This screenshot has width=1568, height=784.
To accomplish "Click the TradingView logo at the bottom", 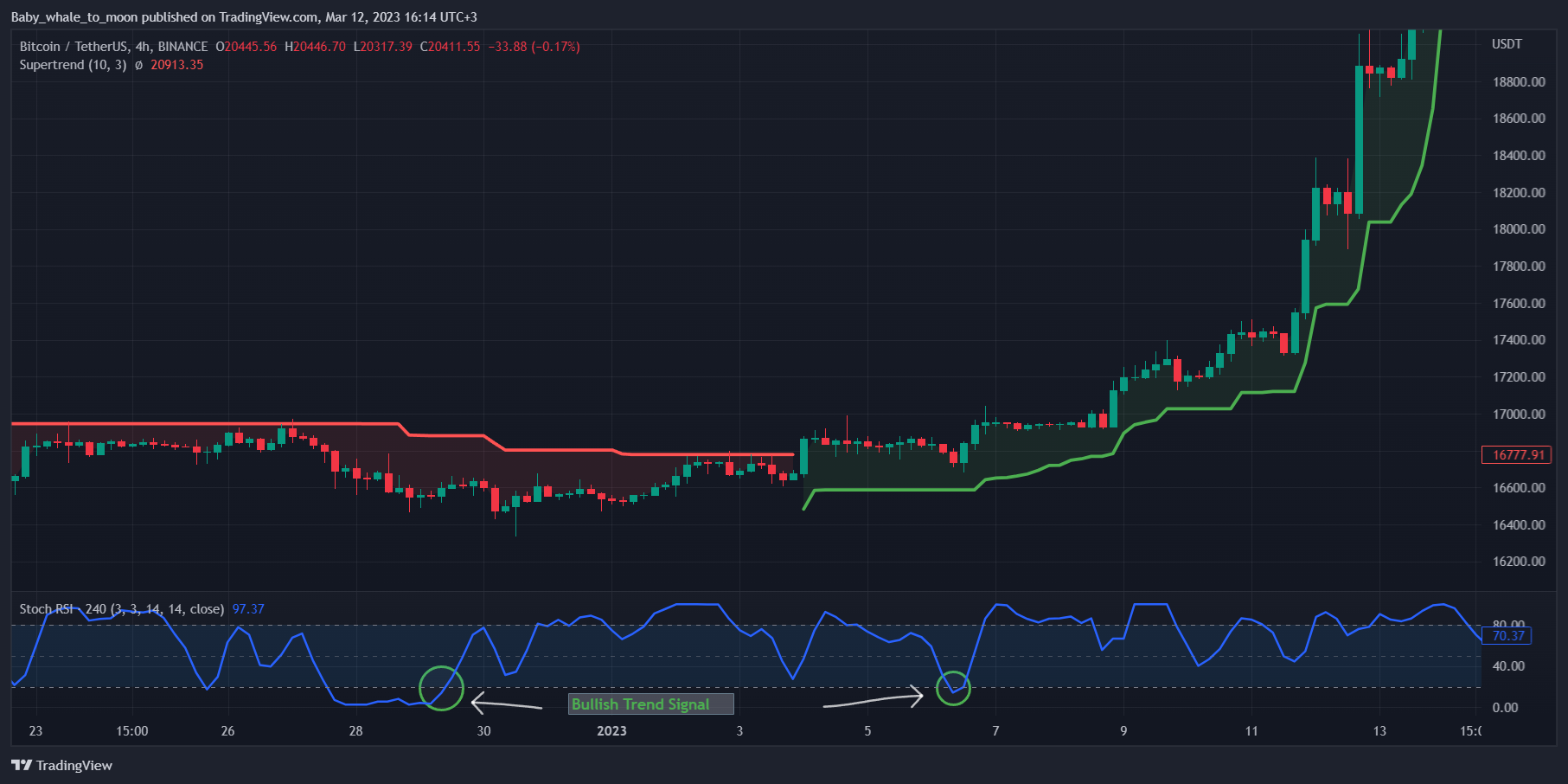I will coord(61,765).
